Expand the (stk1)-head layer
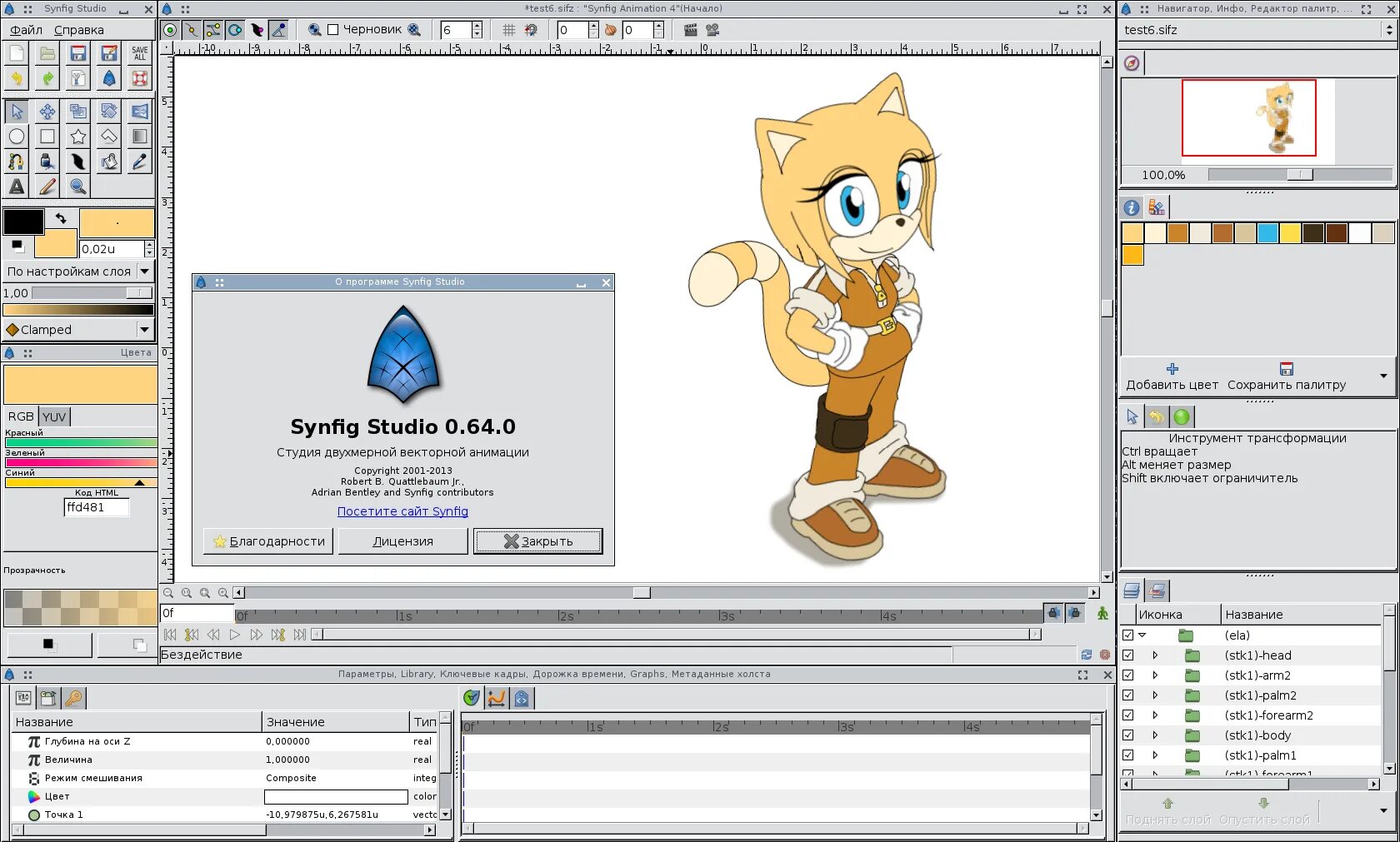 (1155, 655)
